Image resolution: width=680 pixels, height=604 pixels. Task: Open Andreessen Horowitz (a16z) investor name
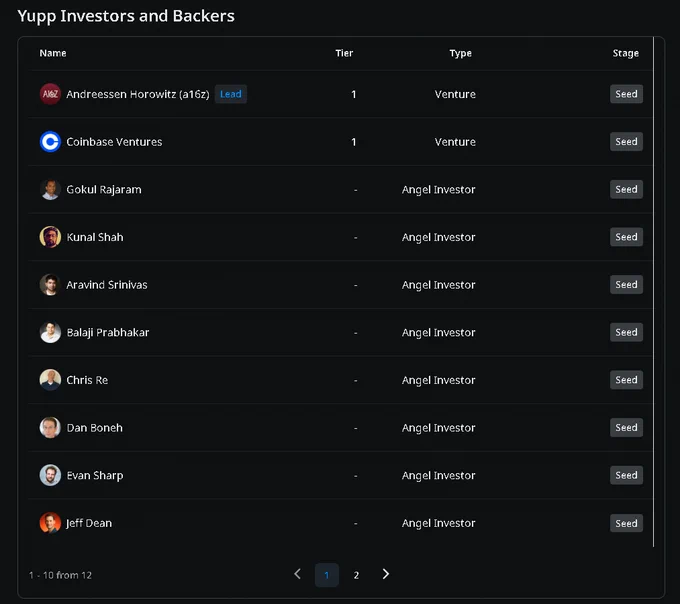(x=138, y=95)
